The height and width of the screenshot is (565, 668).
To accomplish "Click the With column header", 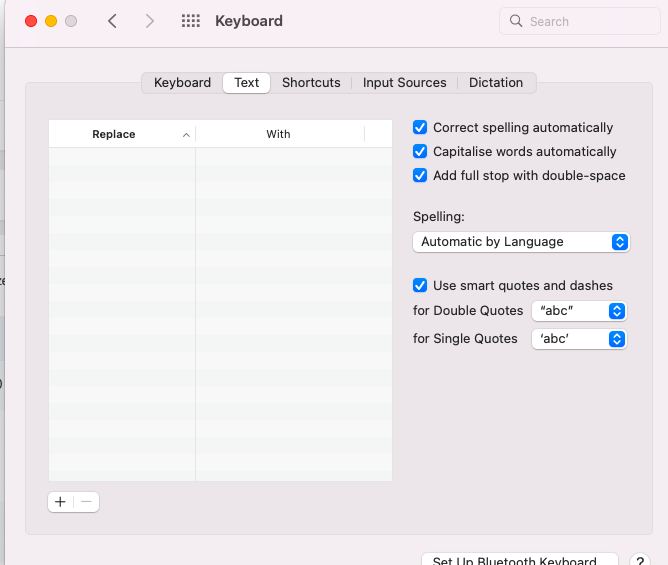I will coord(280,134).
